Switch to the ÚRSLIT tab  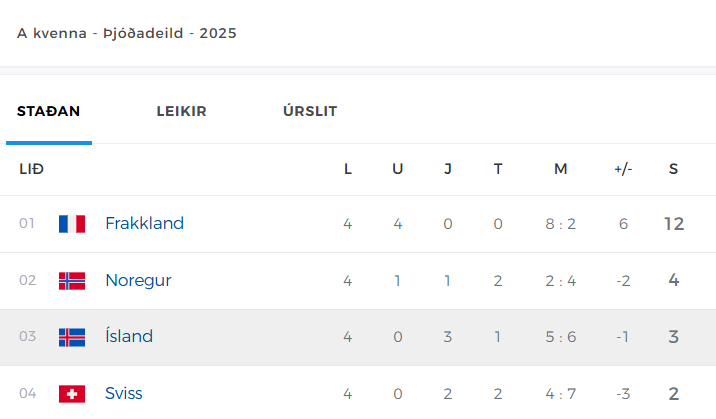[x=310, y=110]
